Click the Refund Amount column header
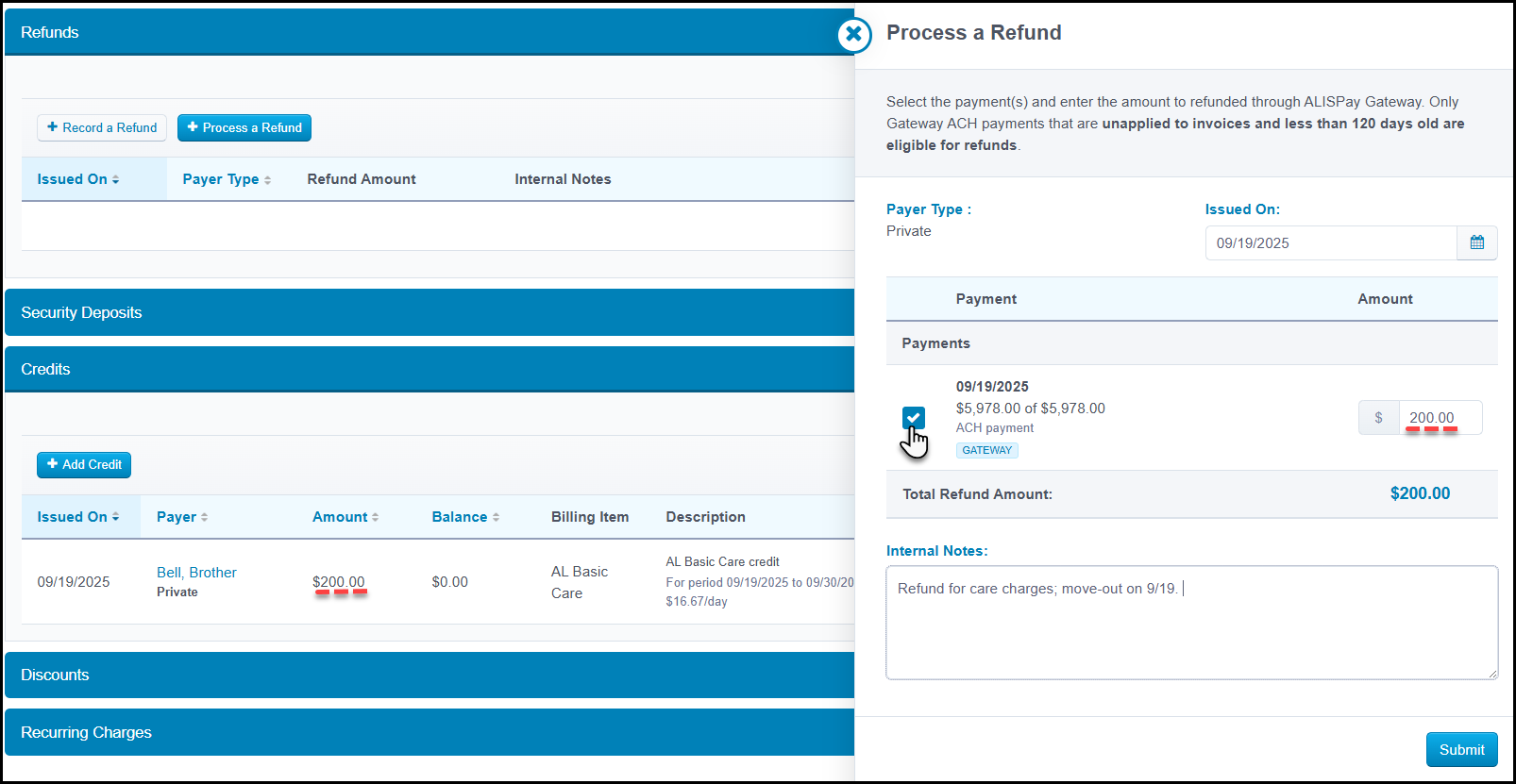 coord(362,179)
